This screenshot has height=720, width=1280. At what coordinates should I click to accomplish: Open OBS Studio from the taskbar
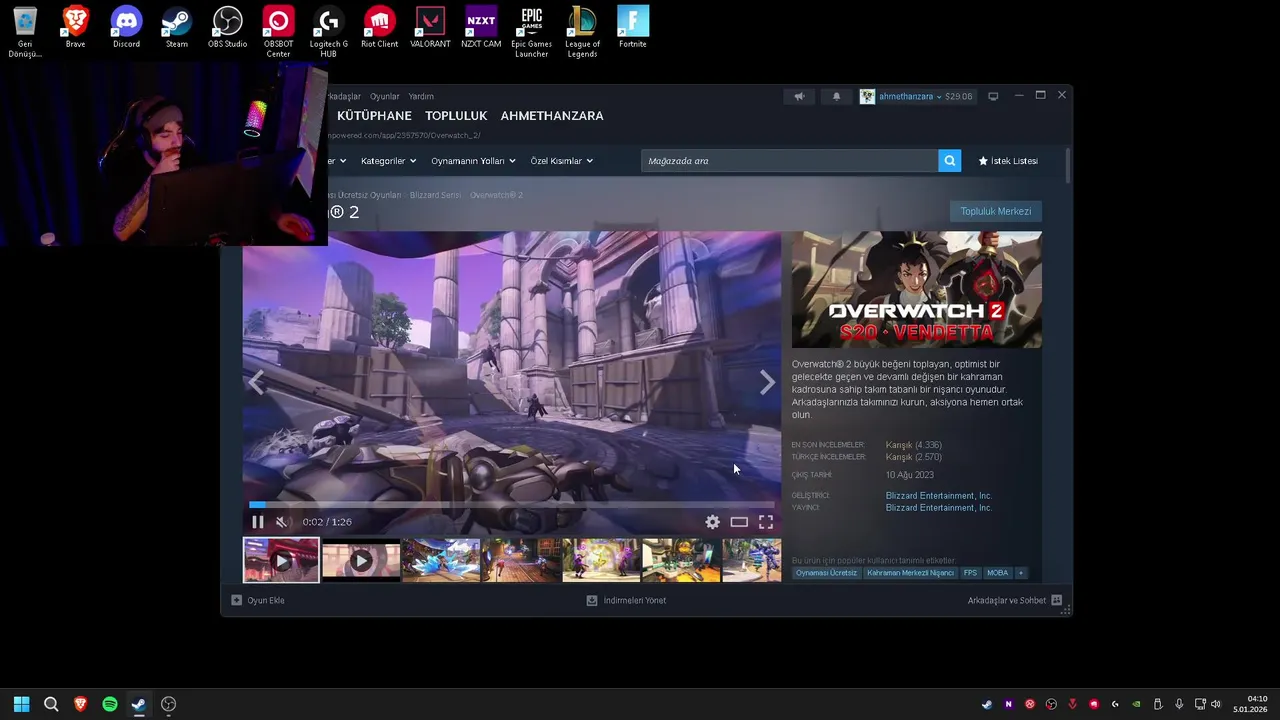169,704
